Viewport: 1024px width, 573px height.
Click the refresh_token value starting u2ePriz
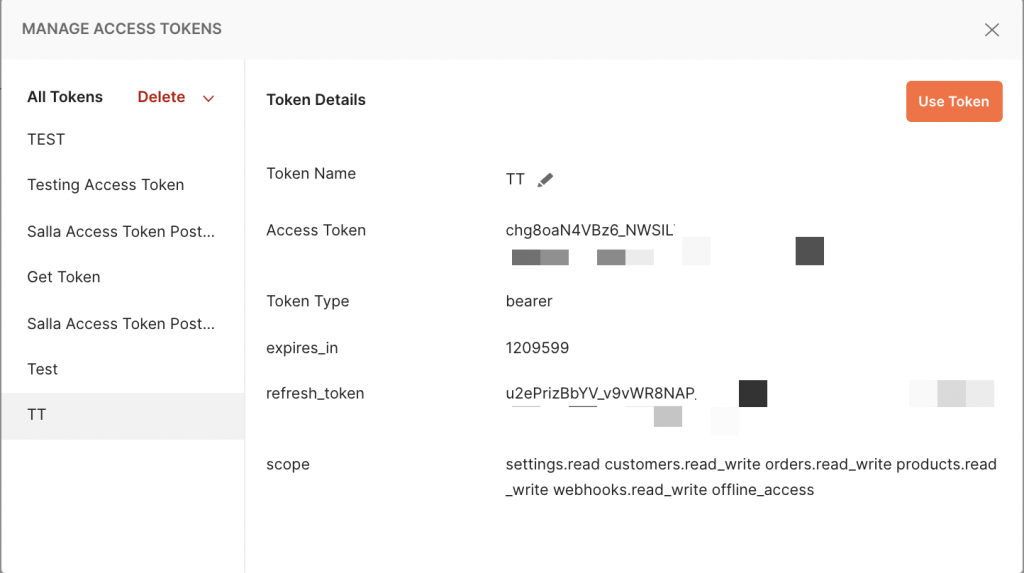pyautogui.click(x=601, y=393)
